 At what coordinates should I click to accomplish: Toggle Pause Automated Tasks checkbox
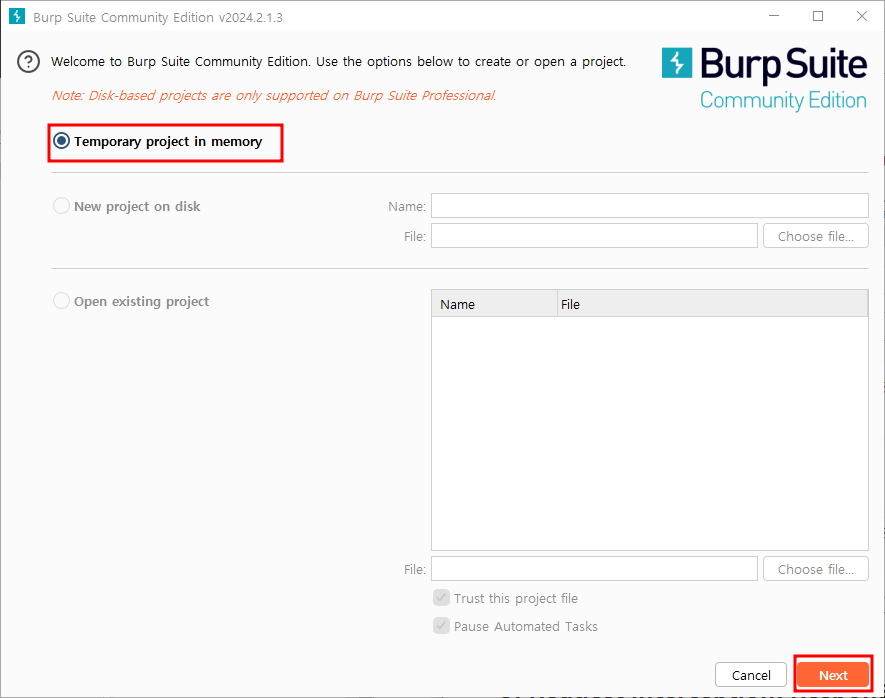[x=441, y=626]
